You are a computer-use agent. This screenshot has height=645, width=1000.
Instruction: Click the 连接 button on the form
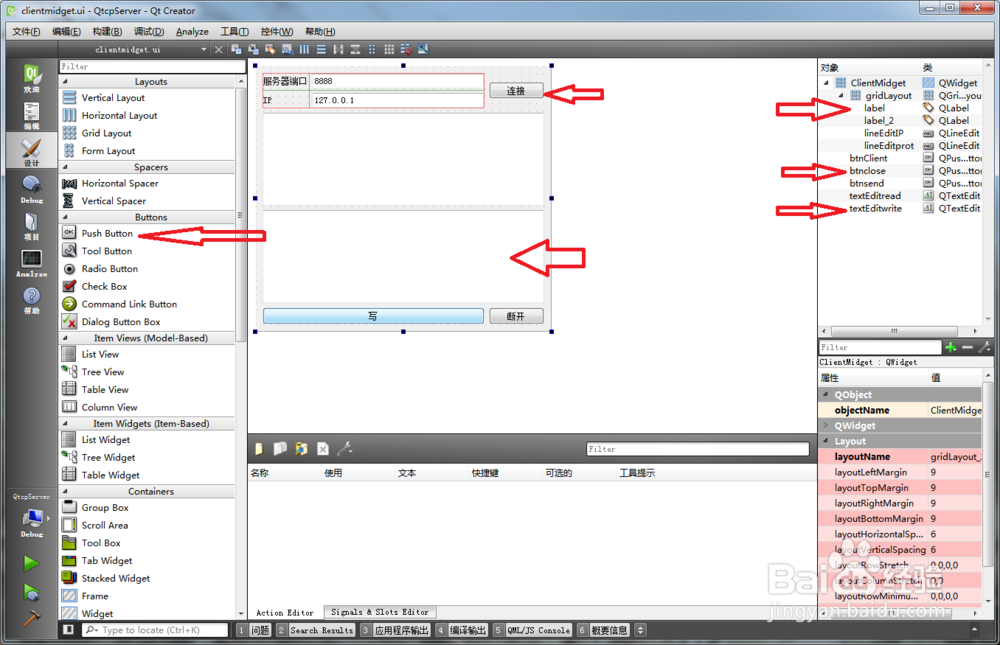(x=517, y=91)
